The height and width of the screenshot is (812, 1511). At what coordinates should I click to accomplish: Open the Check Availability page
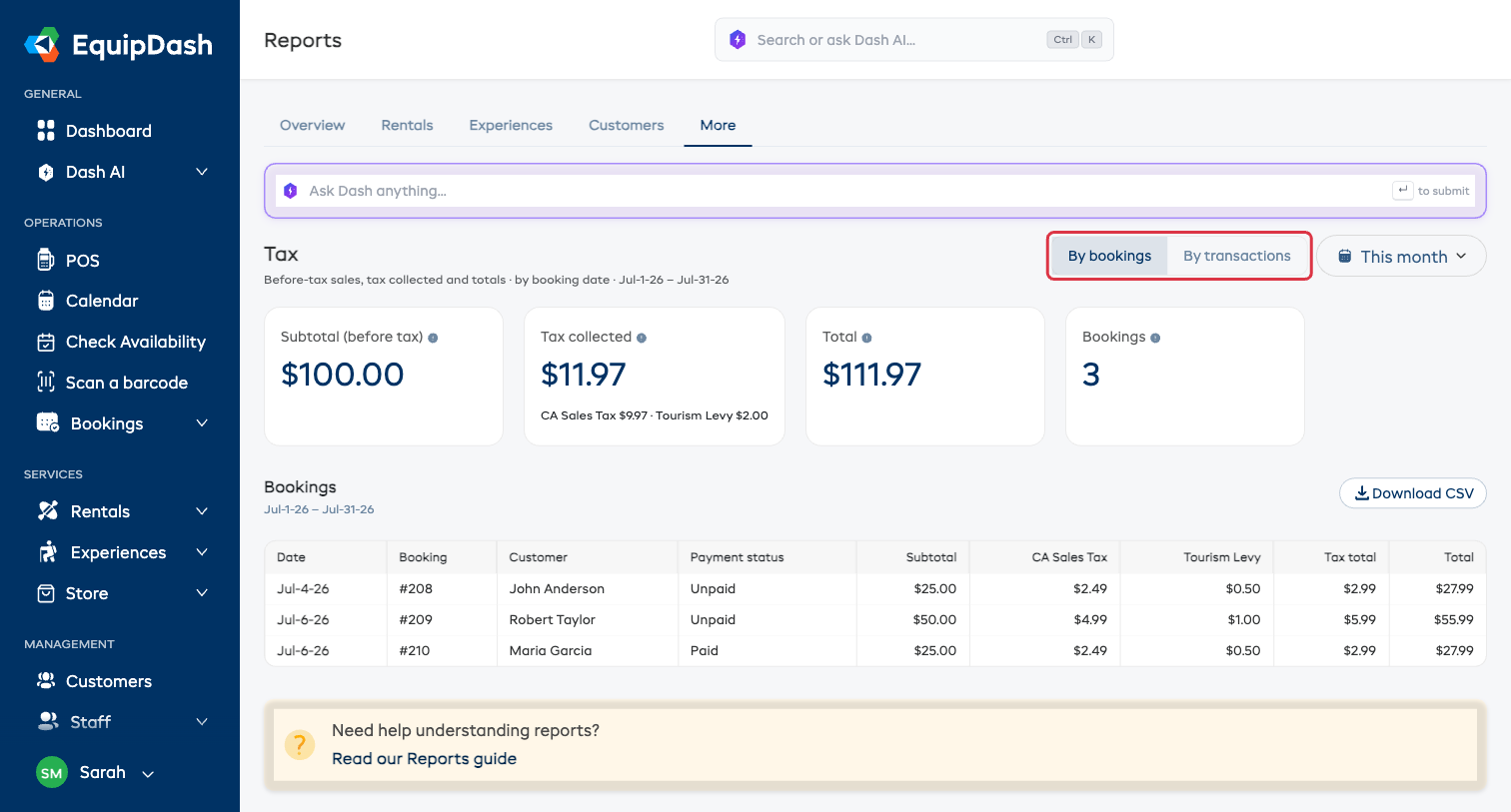pos(136,342)
